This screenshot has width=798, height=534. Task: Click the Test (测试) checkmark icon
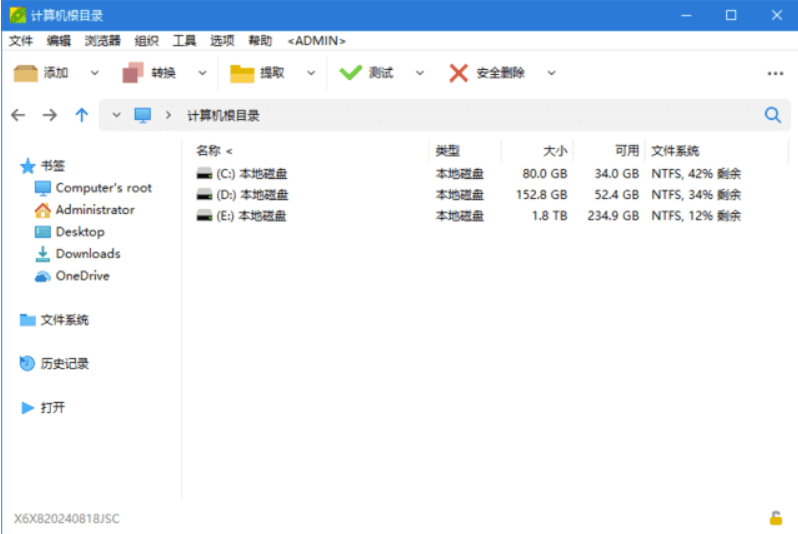coord(350,73)
